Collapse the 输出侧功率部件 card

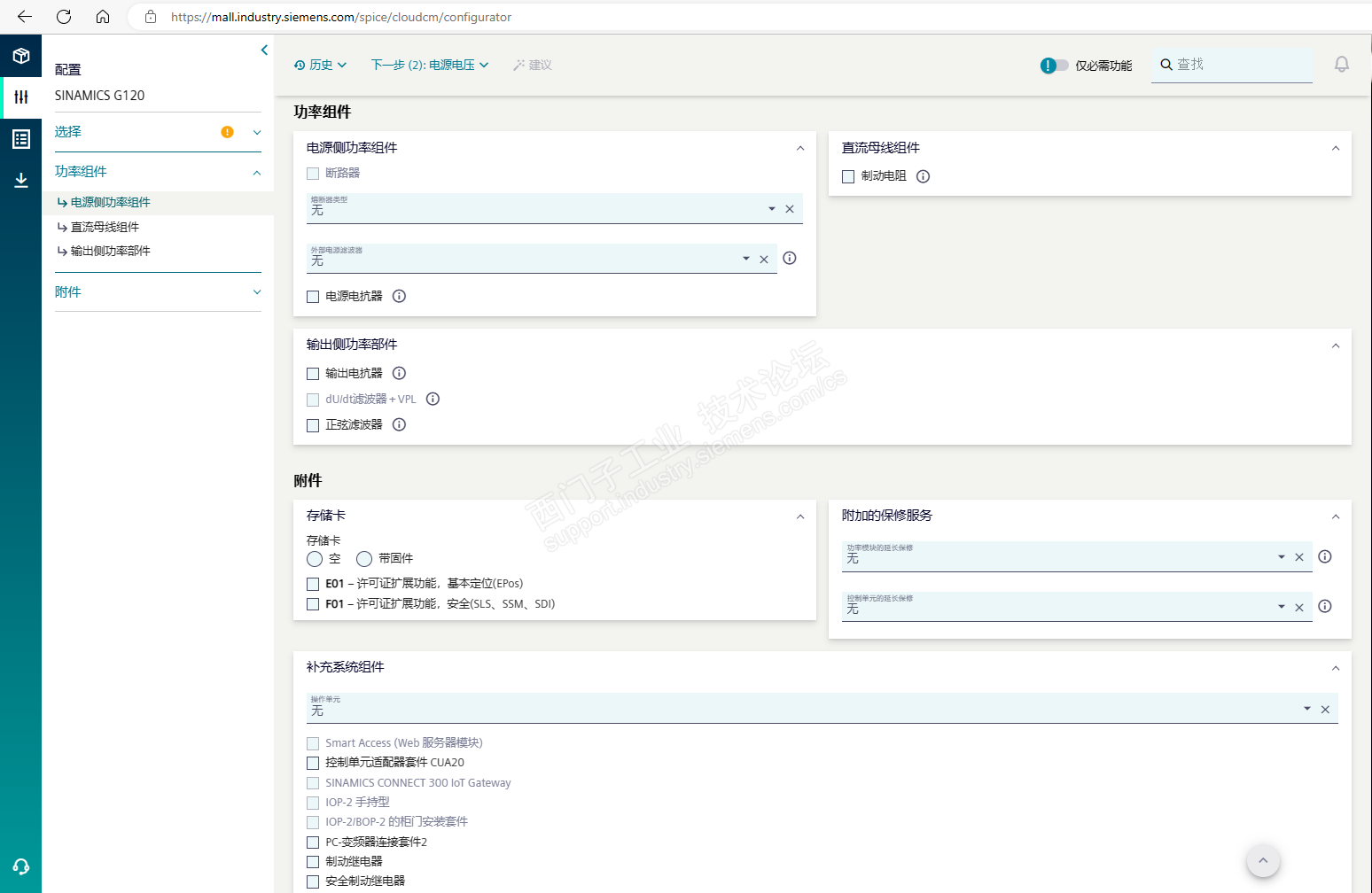coord(1336,346)
